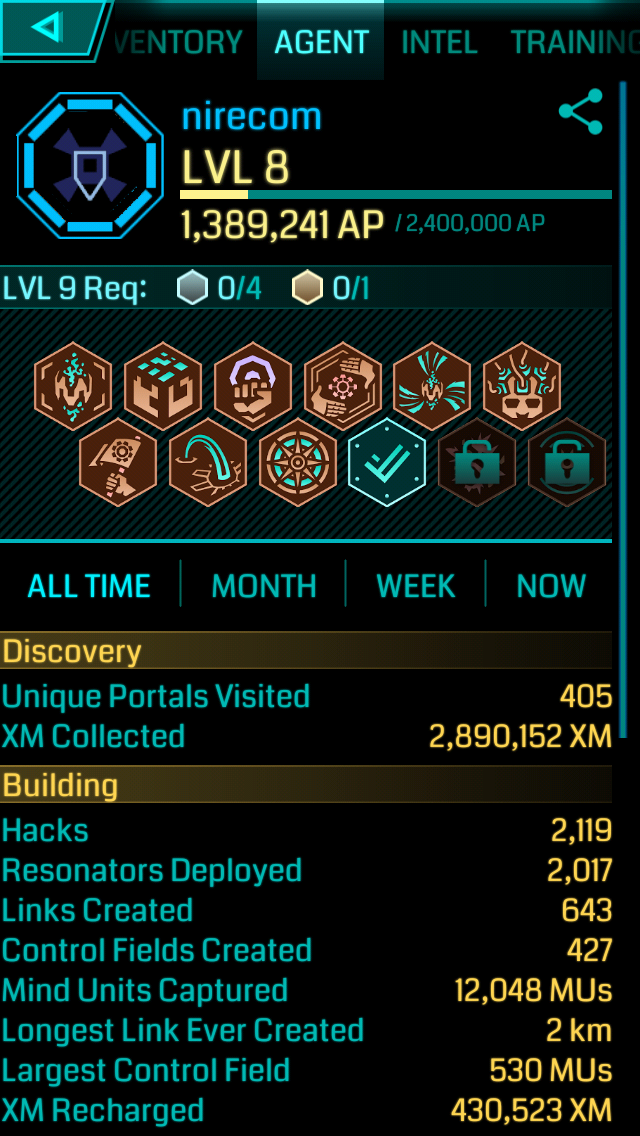Select the skull face bronze medal
Image resolution: width=640 pixels, height=1136 pixels.
coord(522,386)
